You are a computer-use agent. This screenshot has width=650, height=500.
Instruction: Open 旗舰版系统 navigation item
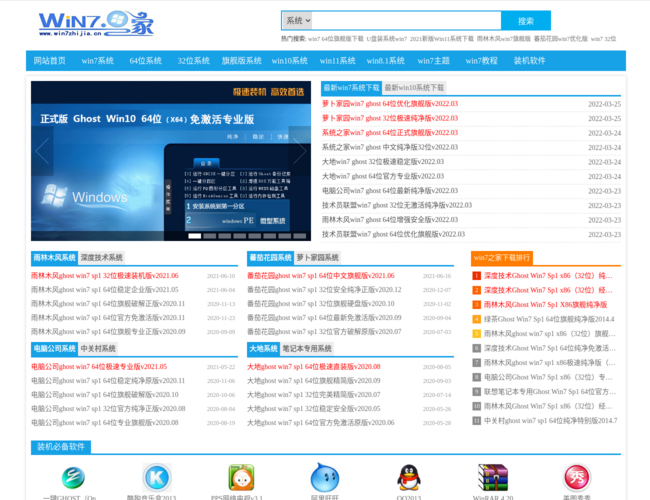click(242, 61)
